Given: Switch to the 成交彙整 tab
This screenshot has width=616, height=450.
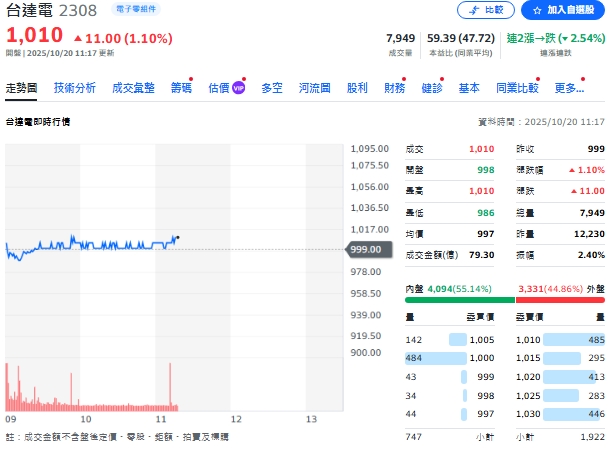Looking at the screenshot, I should click(x=133, y=88).
